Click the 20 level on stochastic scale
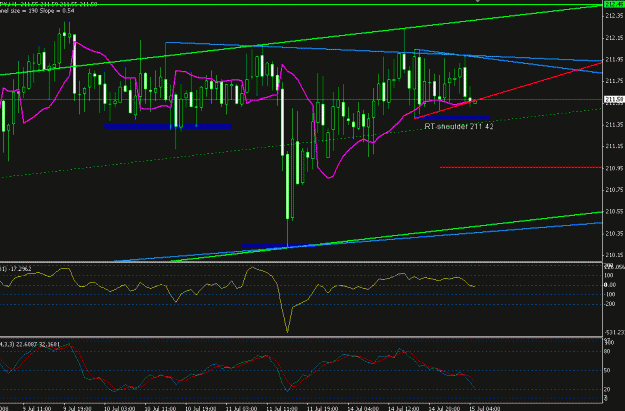Image resolution: width=625 pixels, height=411 pixels. pyautogui.click(x=607, y=389)
